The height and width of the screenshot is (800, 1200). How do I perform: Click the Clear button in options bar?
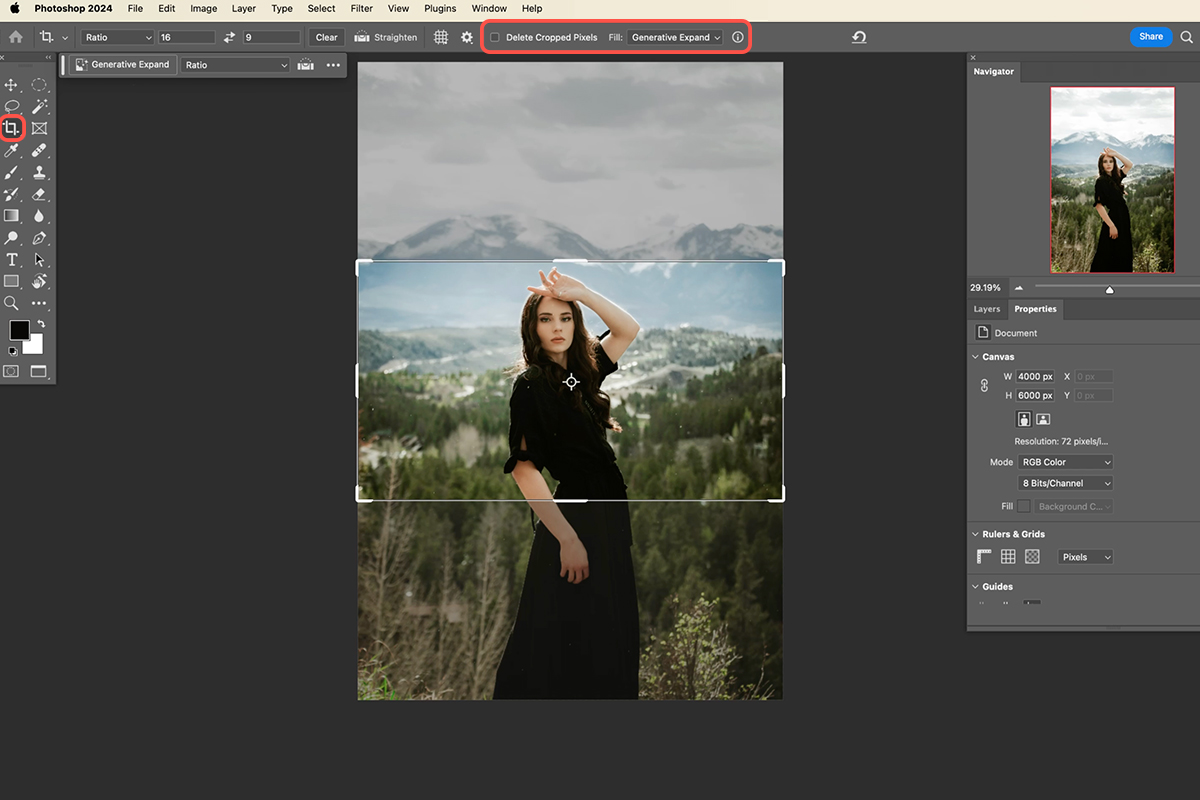click(327, 37)
